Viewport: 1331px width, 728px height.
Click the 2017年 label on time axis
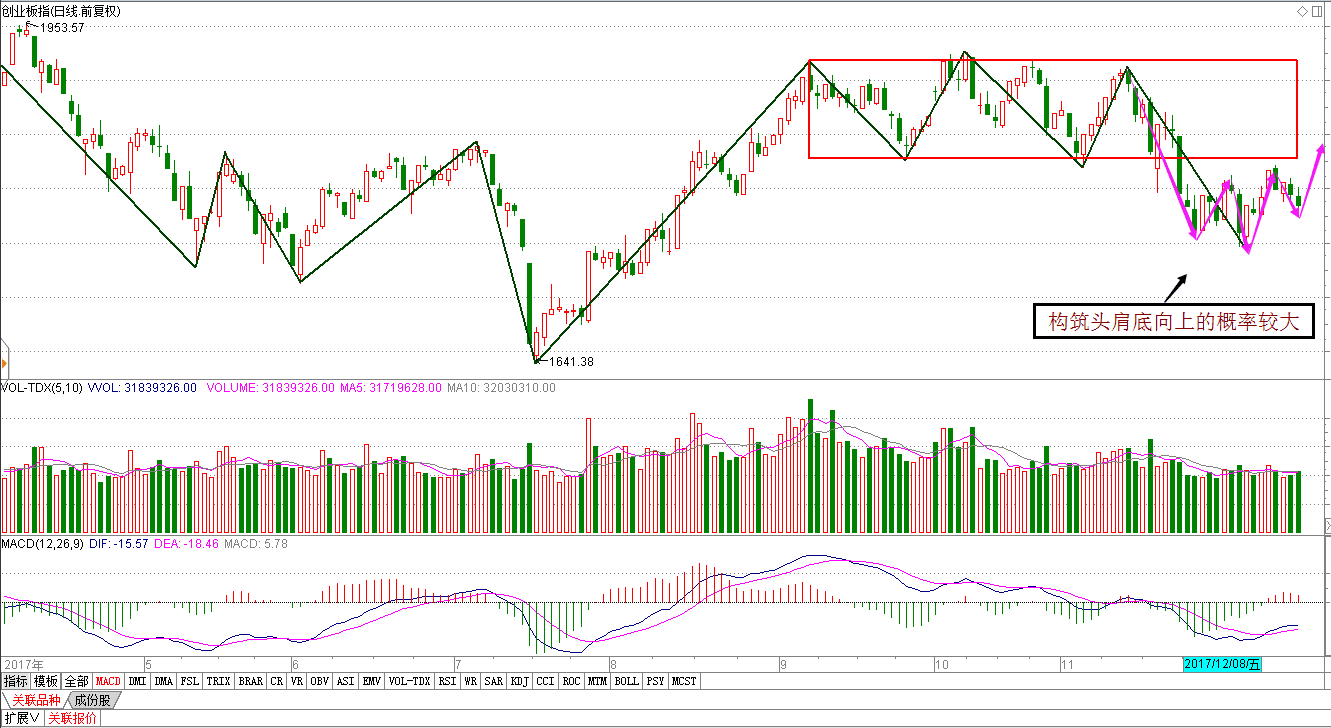pos(24,664)
